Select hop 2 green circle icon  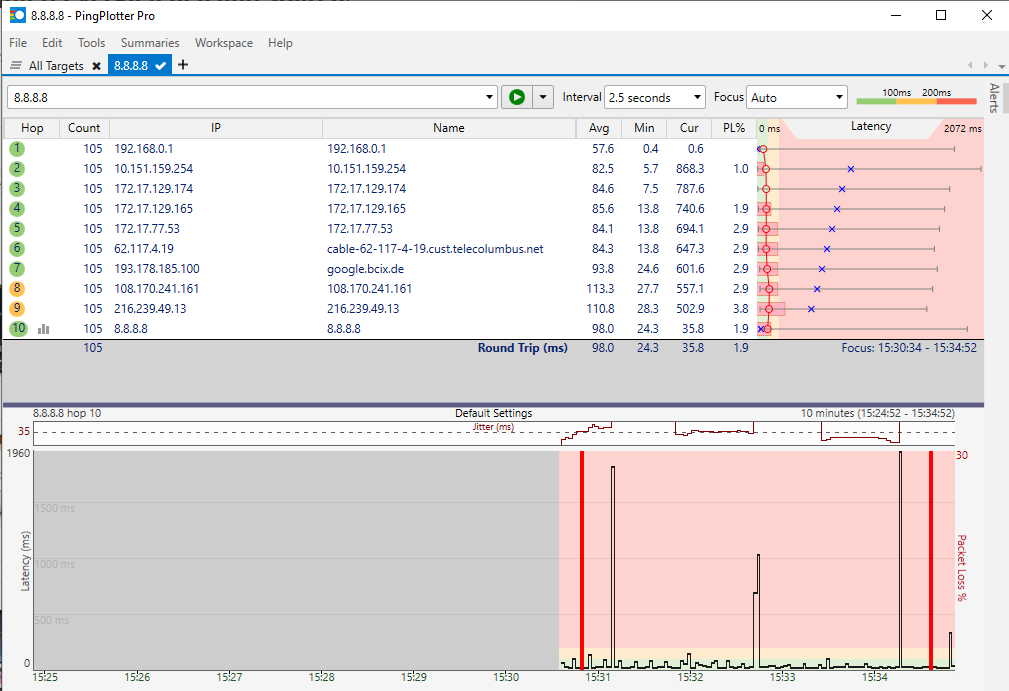(x=17, y=169)
